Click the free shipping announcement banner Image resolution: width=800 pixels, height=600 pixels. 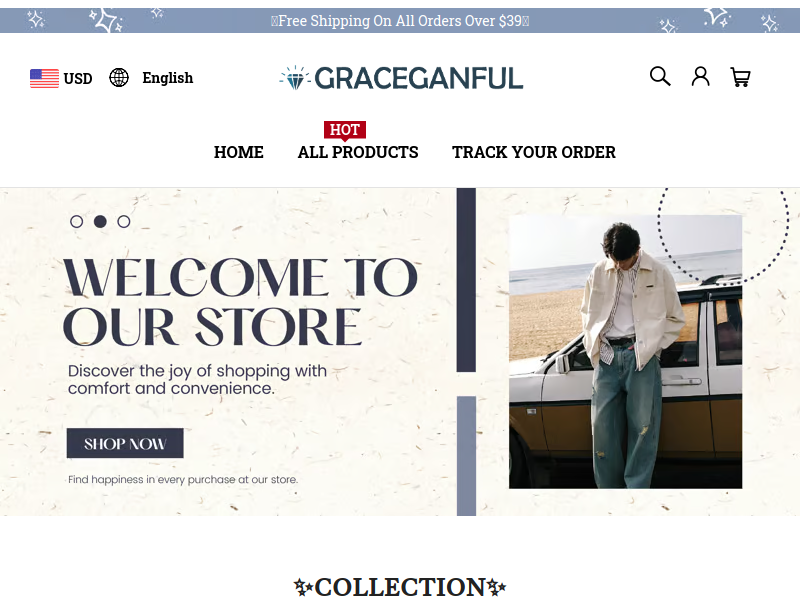coord(400,21)
